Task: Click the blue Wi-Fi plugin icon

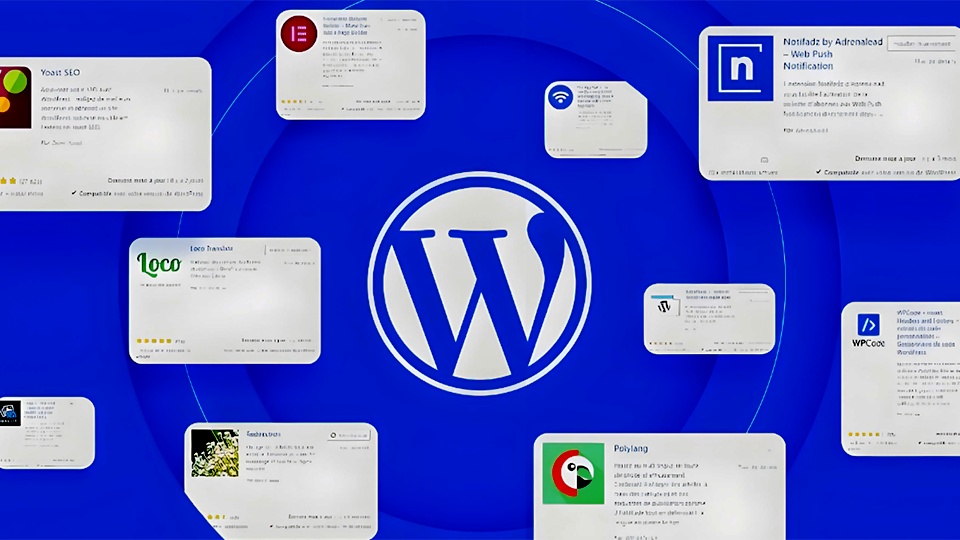Action: point(561,99)
